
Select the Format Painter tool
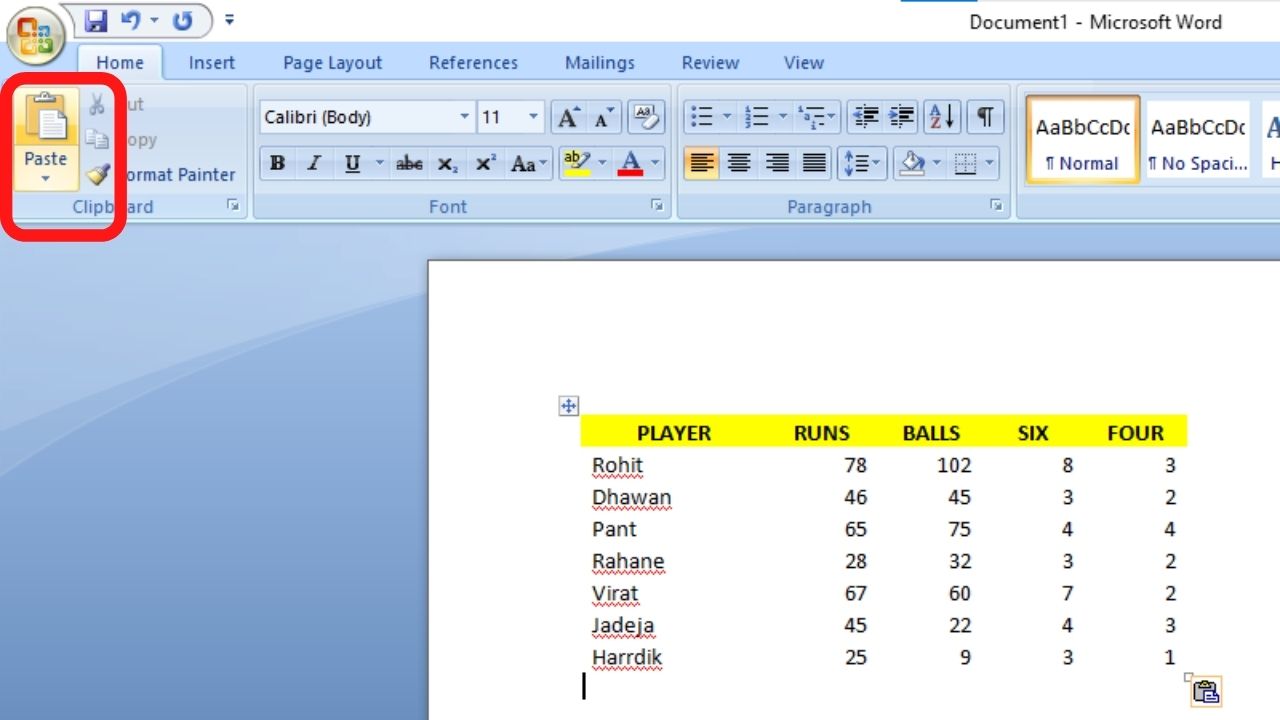point(97,174)
